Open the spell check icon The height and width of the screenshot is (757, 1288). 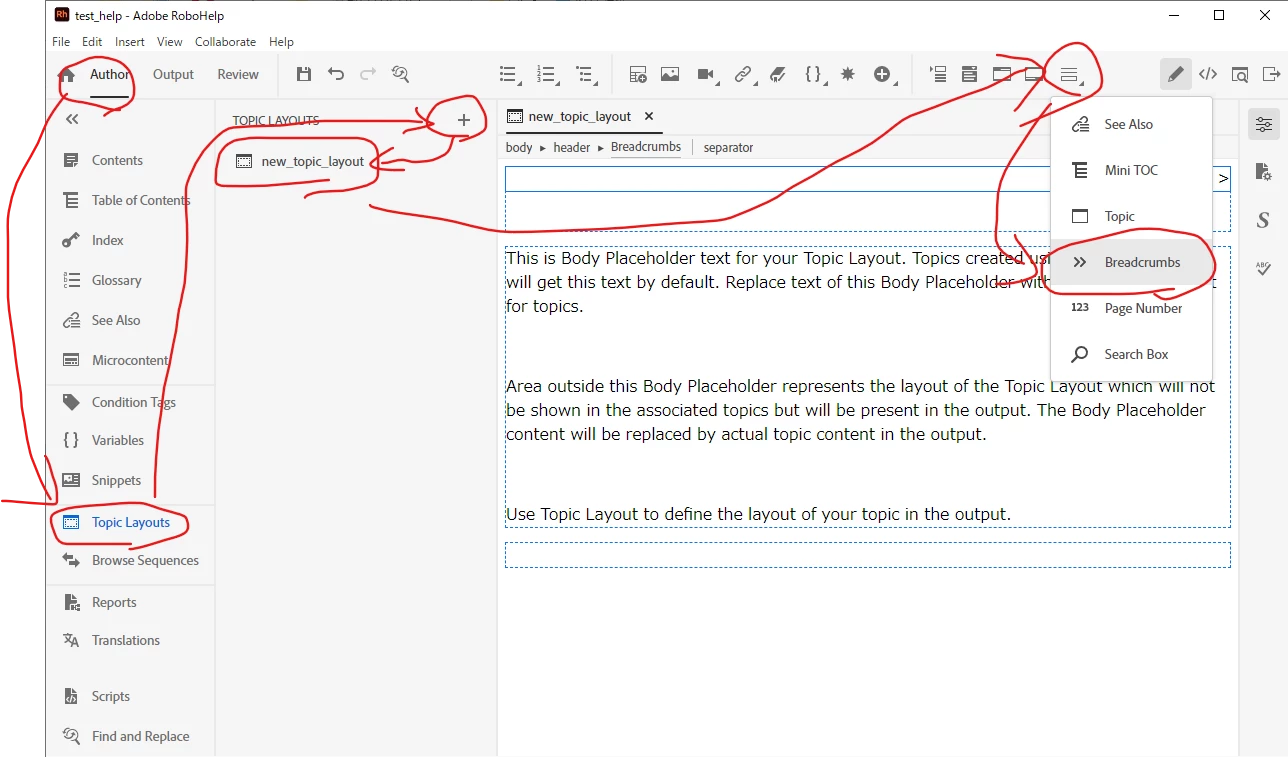tap(1264, 268)
